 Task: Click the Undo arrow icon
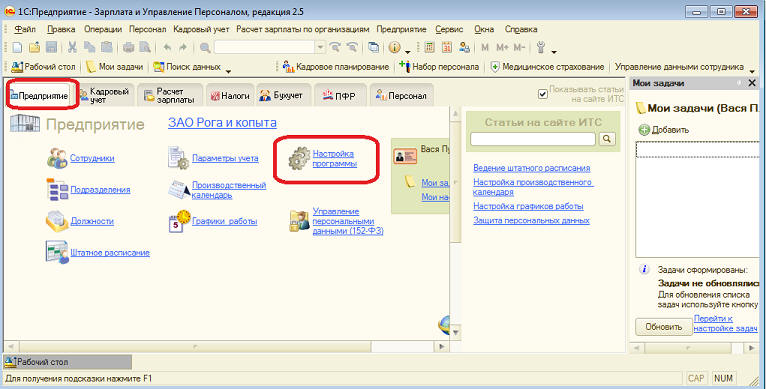coord(168,47)
